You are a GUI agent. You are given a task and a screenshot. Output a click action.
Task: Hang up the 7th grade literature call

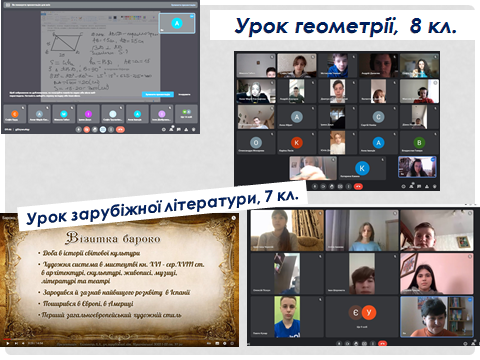pyautogui.click(x=382, y=343)
